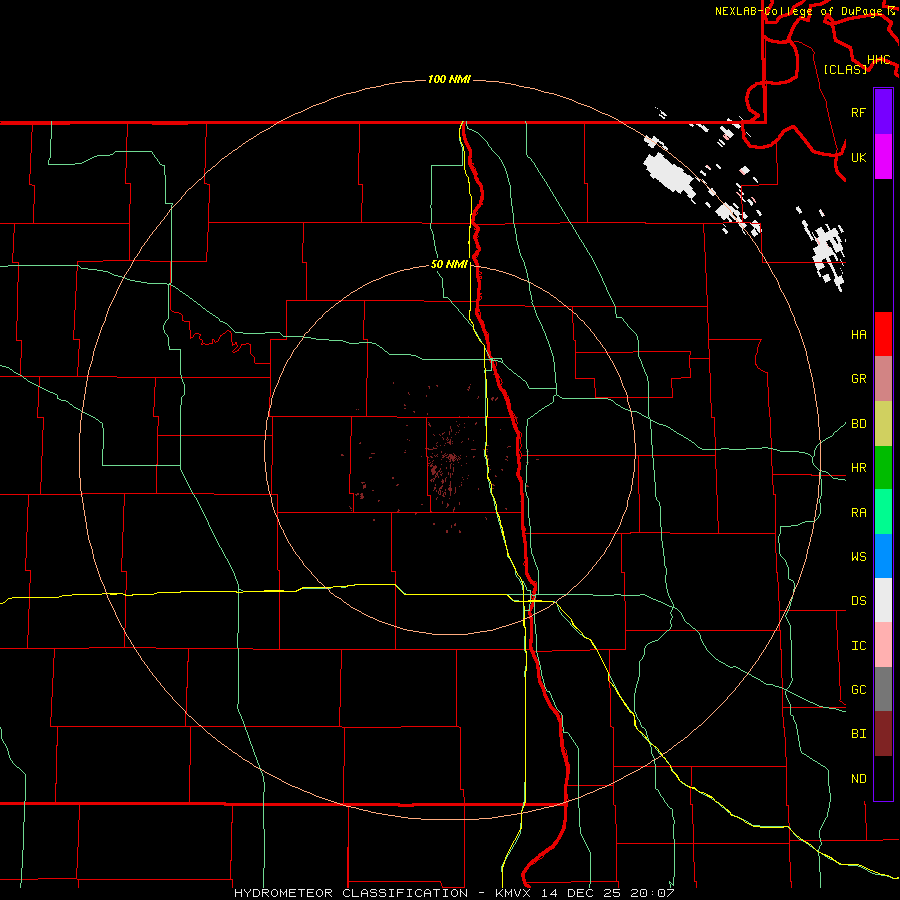
Task: Click the 'RA' legend label
Action: click(x=858, y=513)
